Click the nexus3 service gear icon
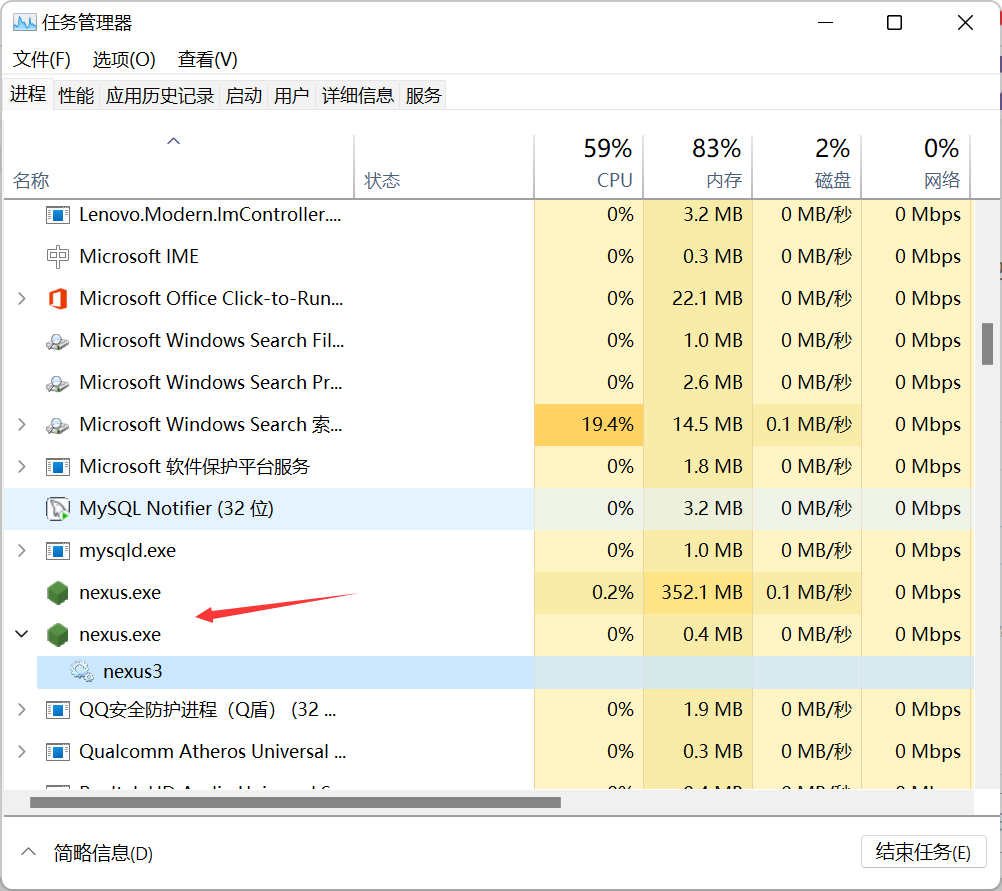 pyautogui.click(x=82, y=672)
